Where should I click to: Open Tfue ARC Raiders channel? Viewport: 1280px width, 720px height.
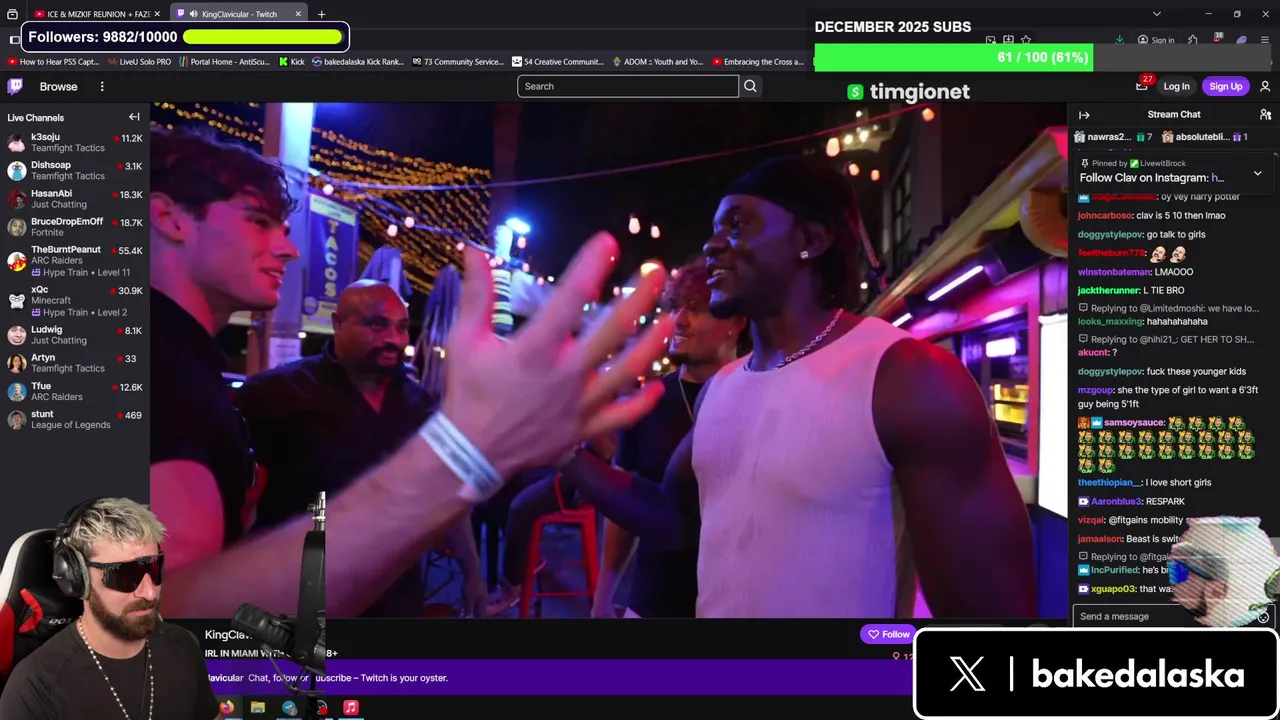point(75,391)
